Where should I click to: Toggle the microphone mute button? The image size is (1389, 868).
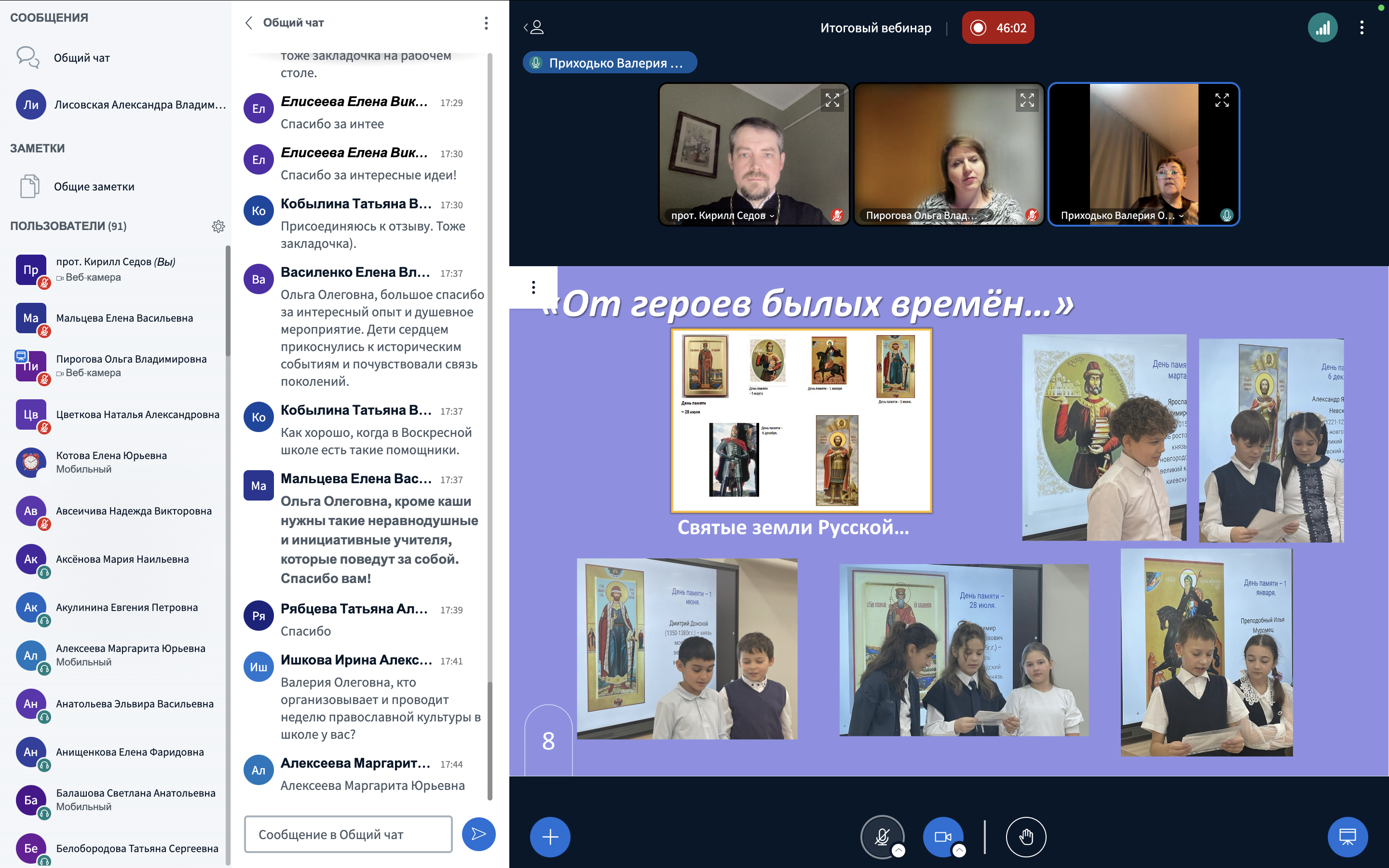click(882, 837)
